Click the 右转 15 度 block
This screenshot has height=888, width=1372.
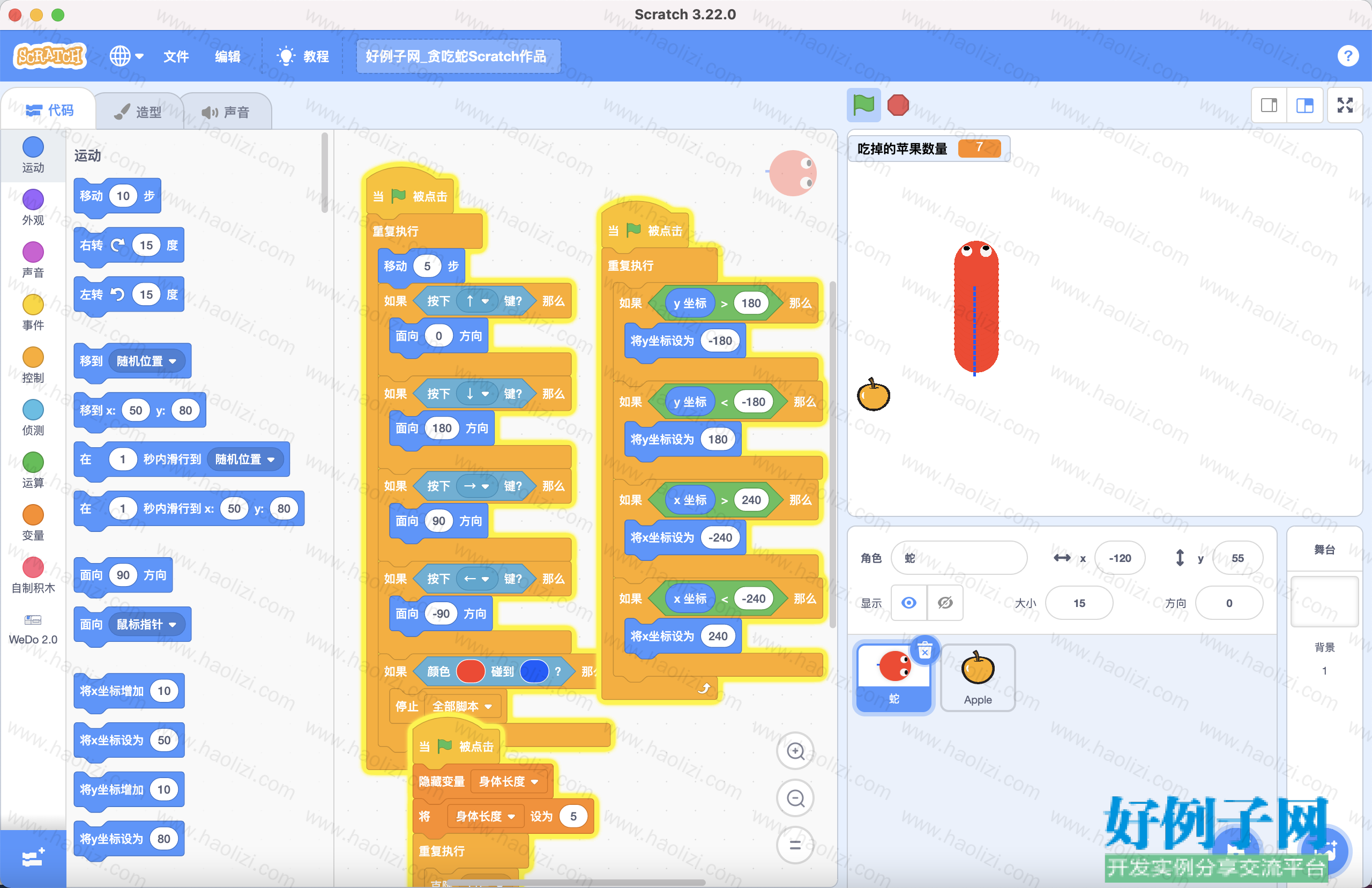(x=129, y=246)
